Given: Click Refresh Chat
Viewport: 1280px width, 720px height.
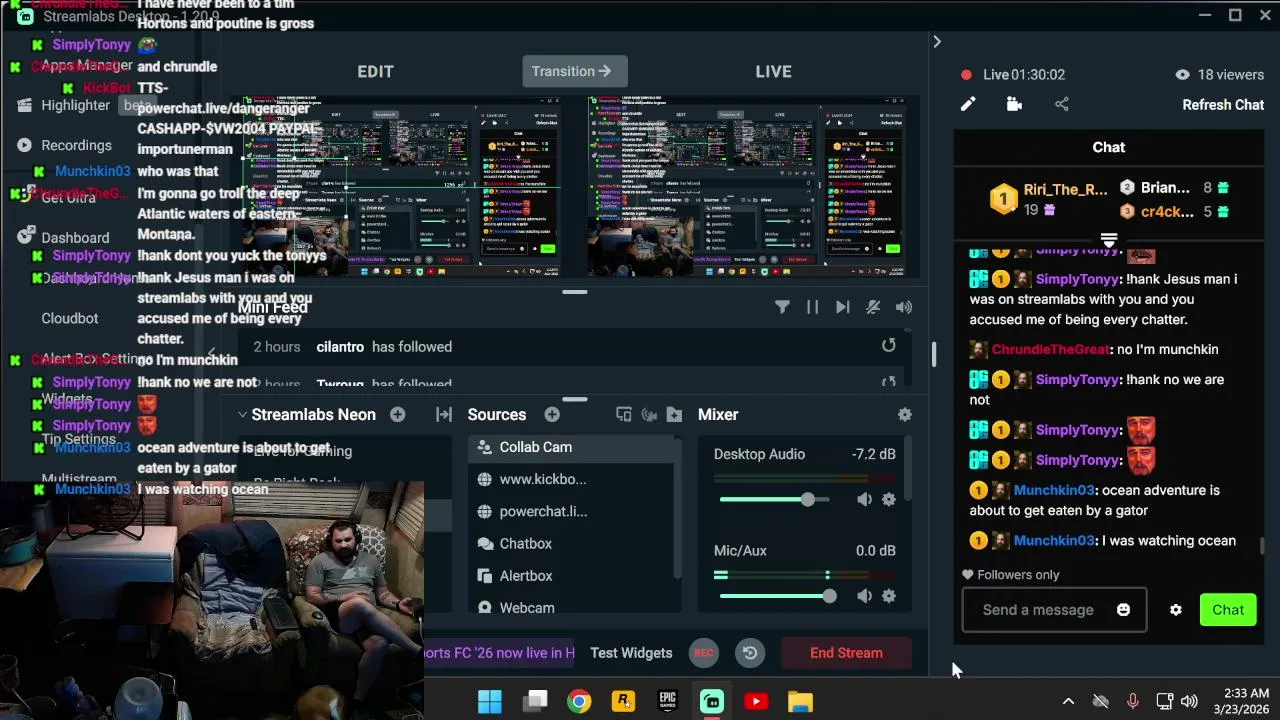Looking at the screenshot, I should [x=1223, y=104].
